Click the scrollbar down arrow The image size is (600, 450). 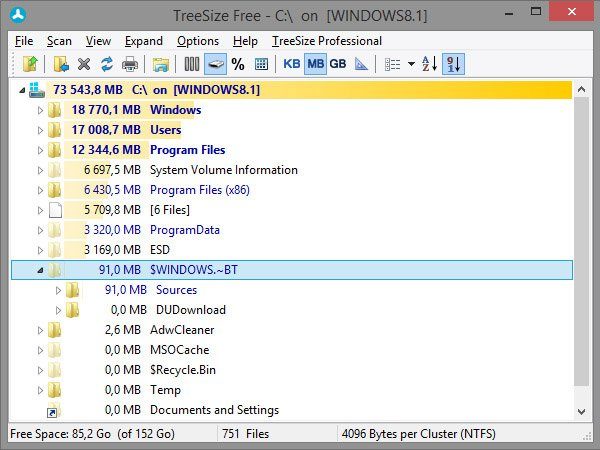581,412
